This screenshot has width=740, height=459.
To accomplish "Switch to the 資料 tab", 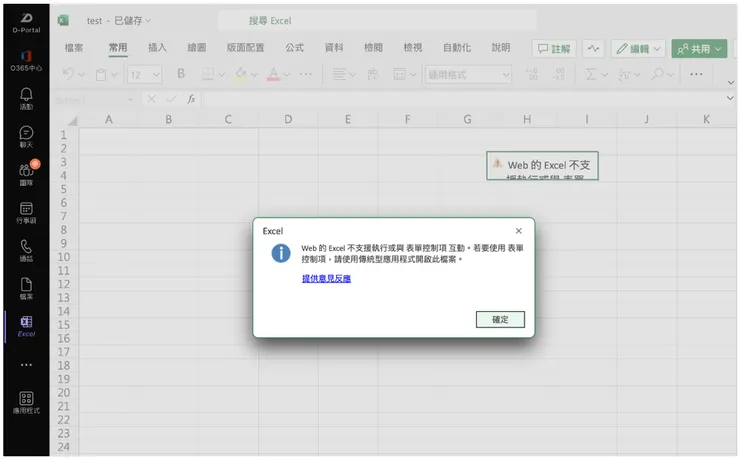I will coord(334,48).
